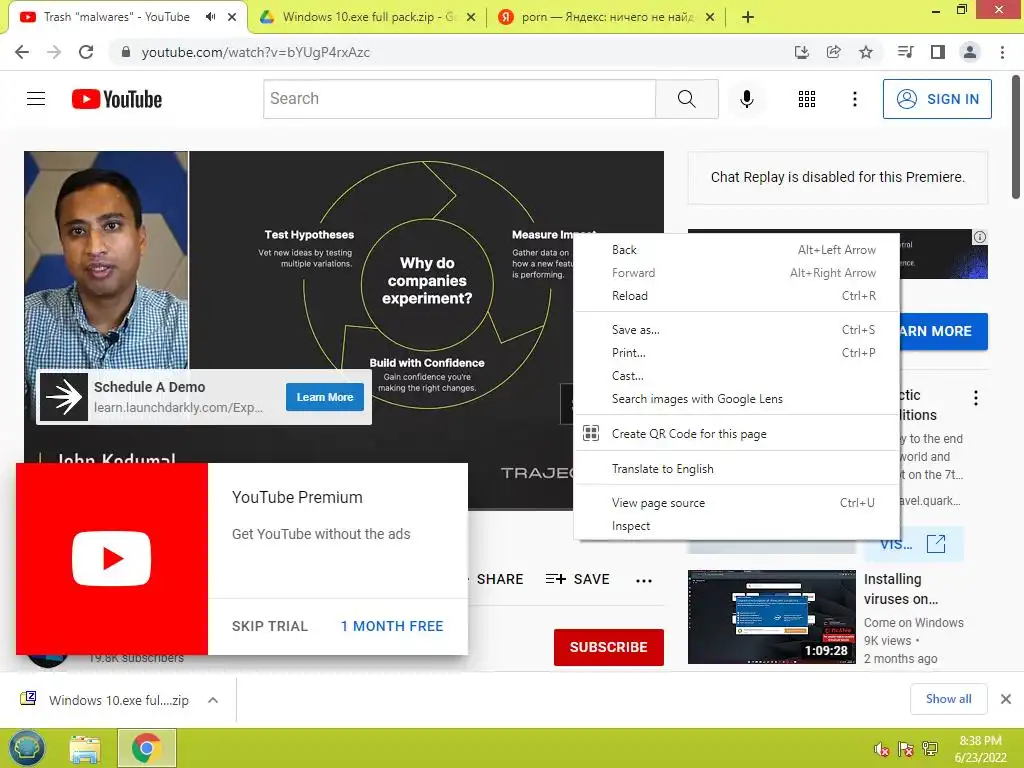This screenshot has height=768, width=1024.
Task: Bookmark this page with the star icon
Action: (865, 52)
